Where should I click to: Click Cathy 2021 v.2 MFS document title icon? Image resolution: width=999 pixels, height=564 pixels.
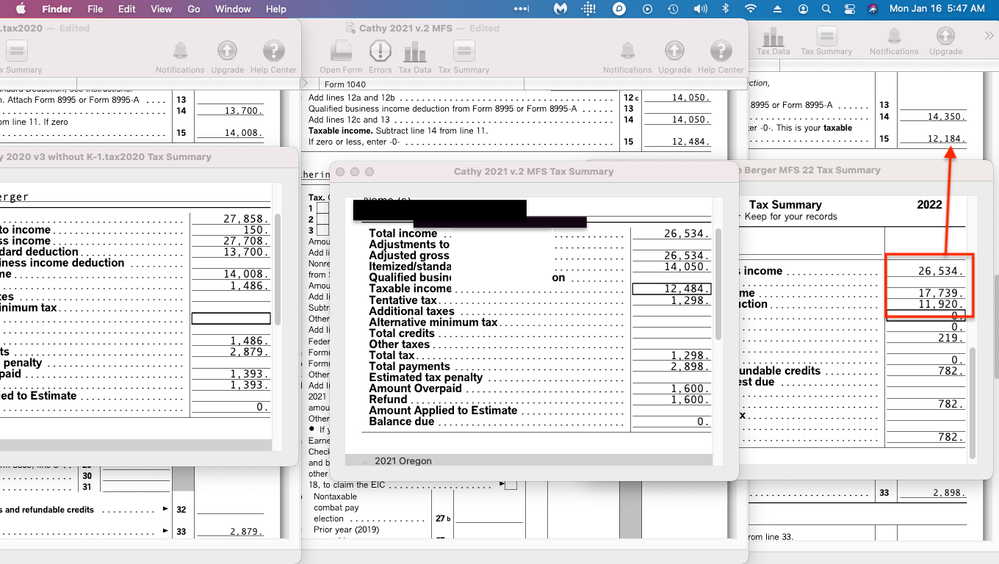pyautogui.click(x=350, y=28)
